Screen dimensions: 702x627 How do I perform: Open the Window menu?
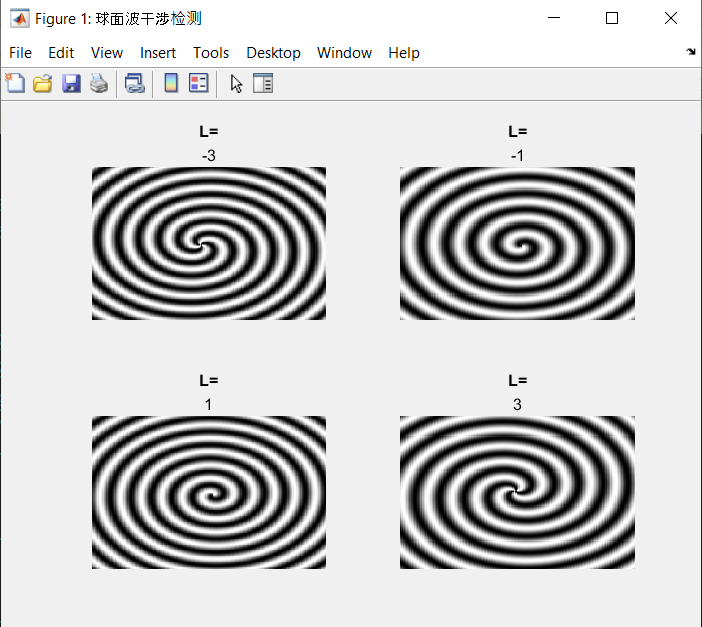345,53
